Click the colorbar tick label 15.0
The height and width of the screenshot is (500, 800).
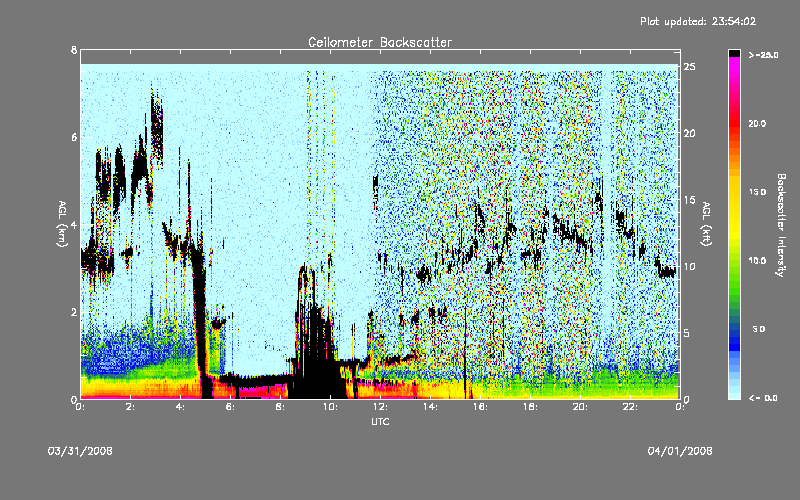(x=757, y=192)
